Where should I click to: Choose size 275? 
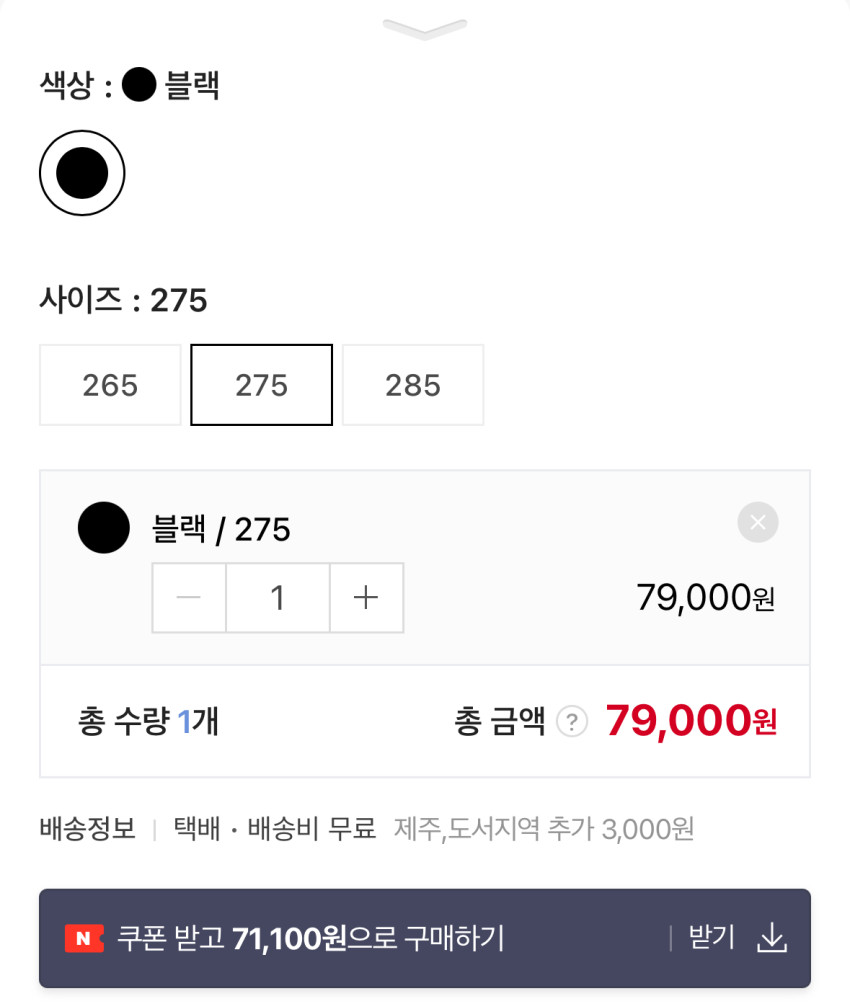[262, 385]
